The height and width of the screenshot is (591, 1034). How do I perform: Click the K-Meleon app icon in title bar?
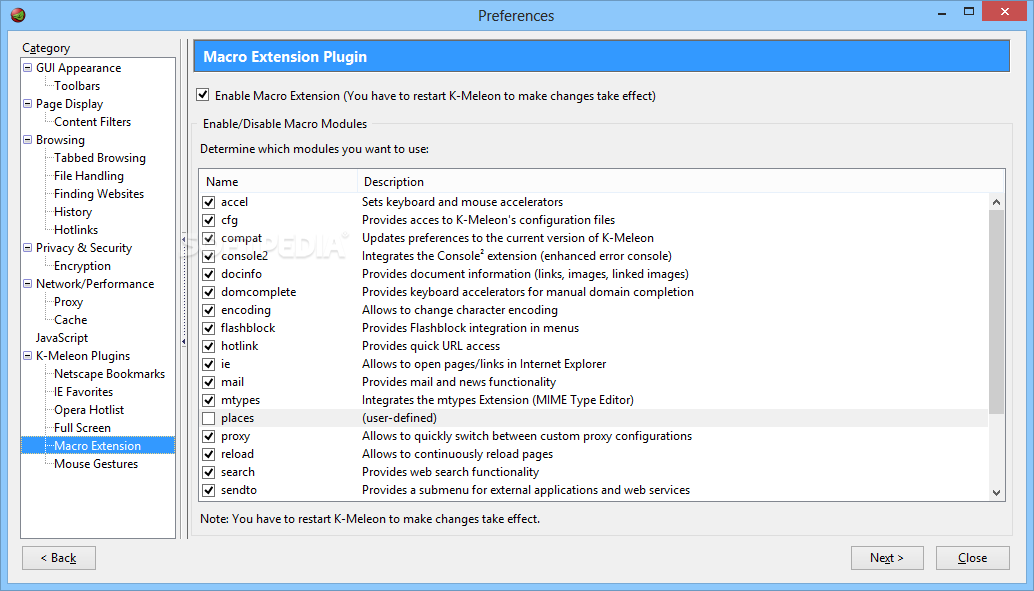pyautogui.click(x=18, y=15)
